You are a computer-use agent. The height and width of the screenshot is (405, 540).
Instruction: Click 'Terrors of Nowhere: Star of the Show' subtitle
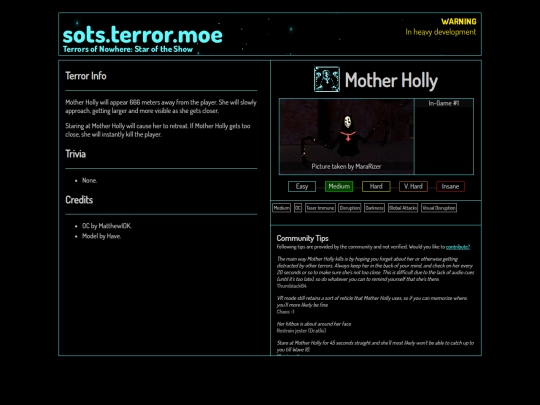[128, 49]
